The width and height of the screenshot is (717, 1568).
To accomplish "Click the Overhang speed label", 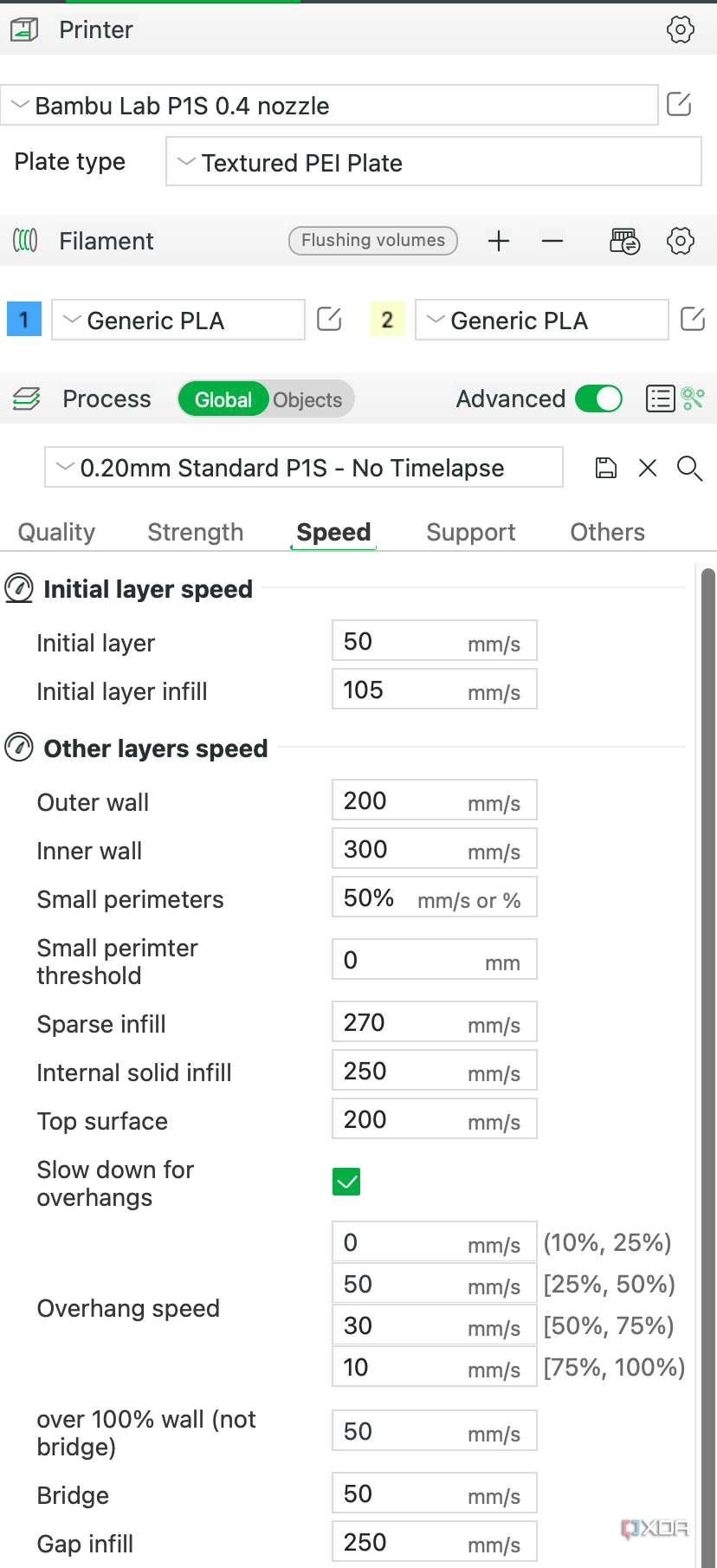I will tap(128, 1308).
